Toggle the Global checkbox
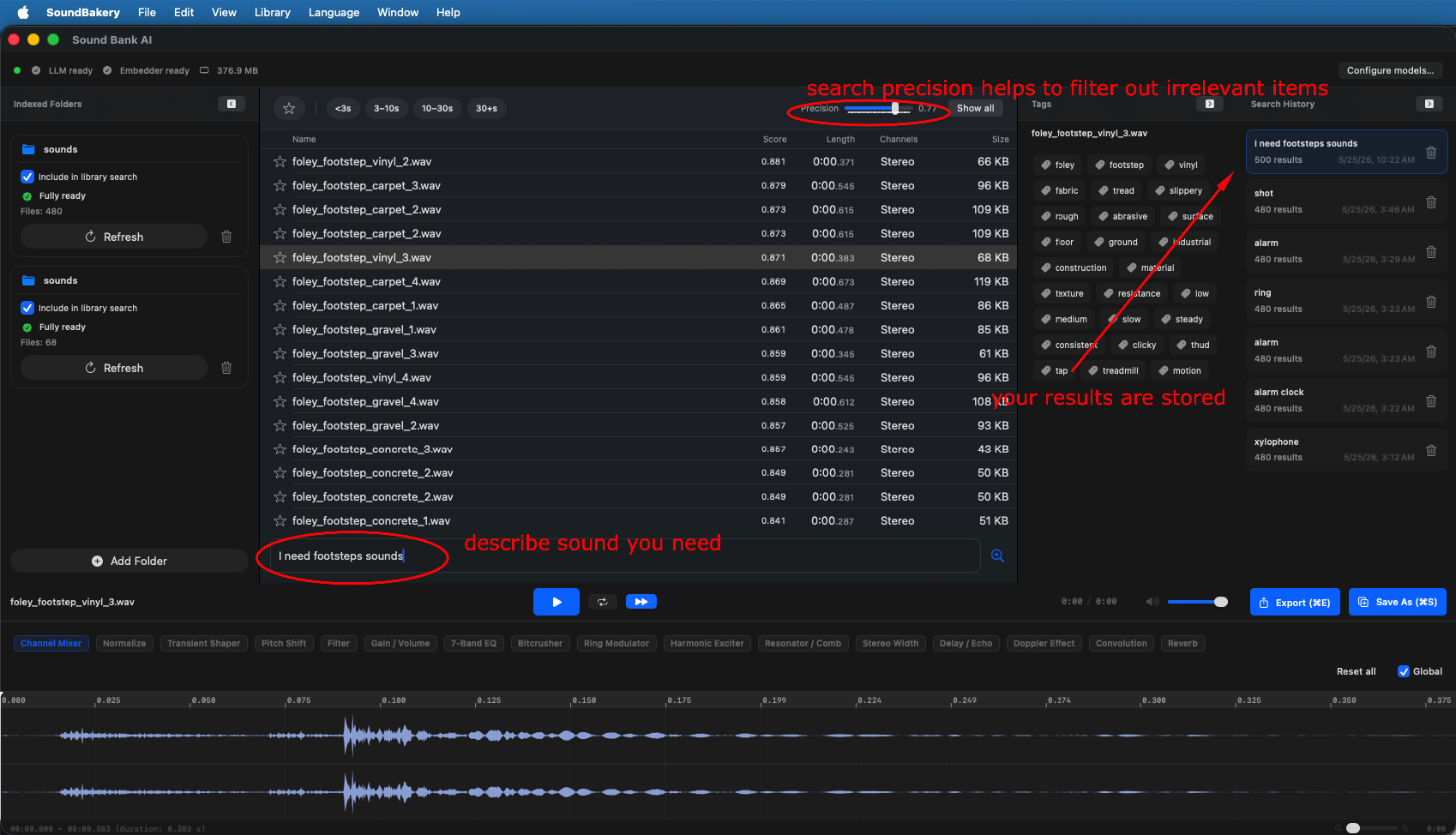 coord(1404,671)
